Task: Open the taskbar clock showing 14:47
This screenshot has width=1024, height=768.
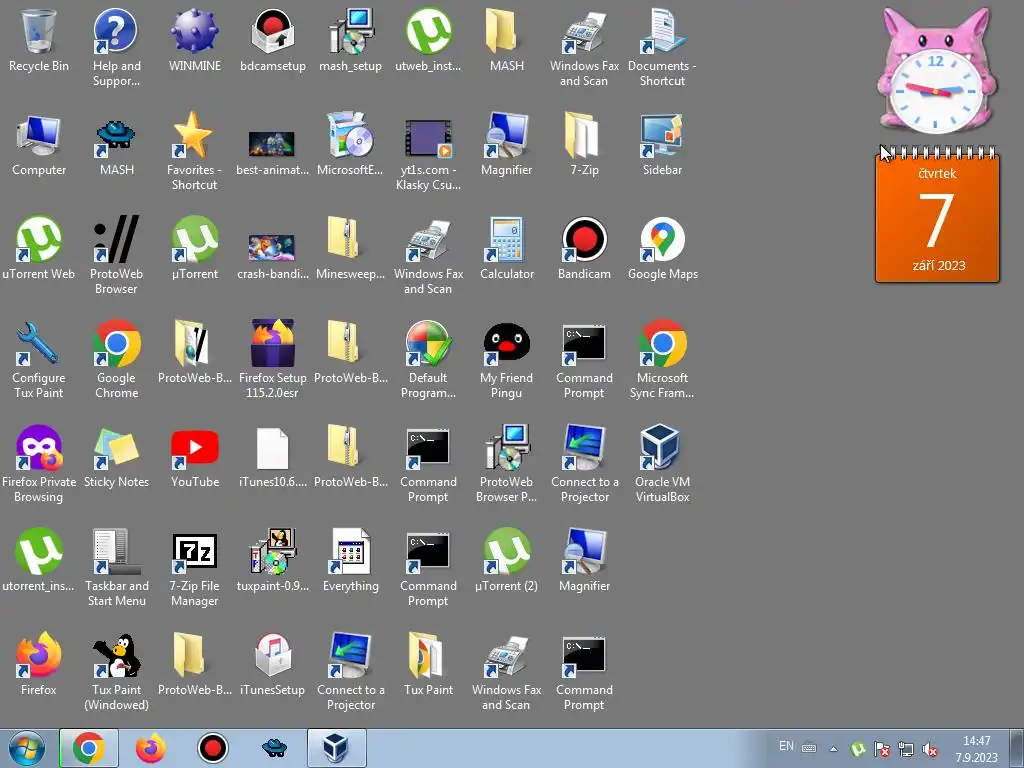Action: point(976,749)
